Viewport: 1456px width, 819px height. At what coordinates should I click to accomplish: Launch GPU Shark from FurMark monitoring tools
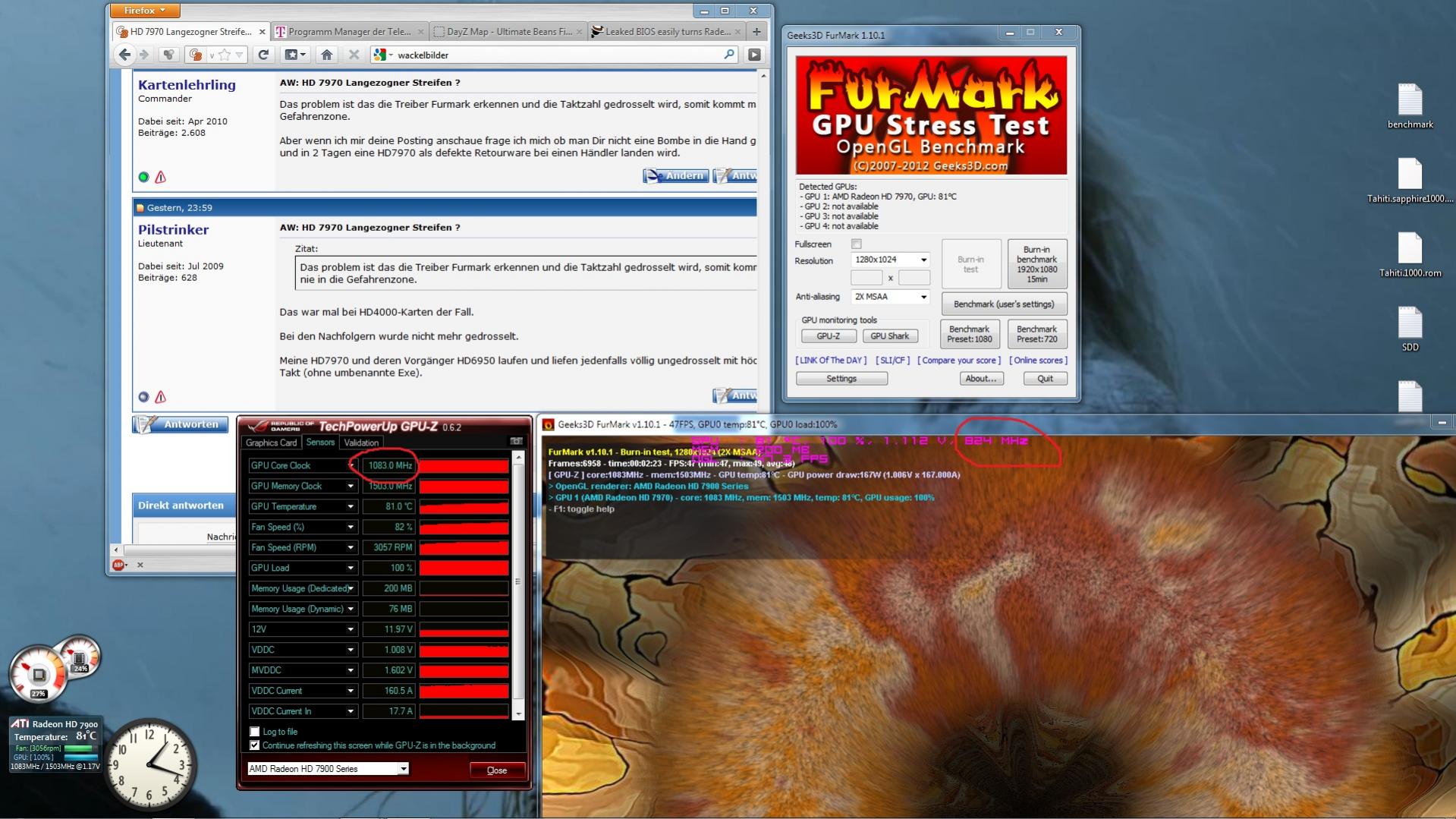[889, 336]
